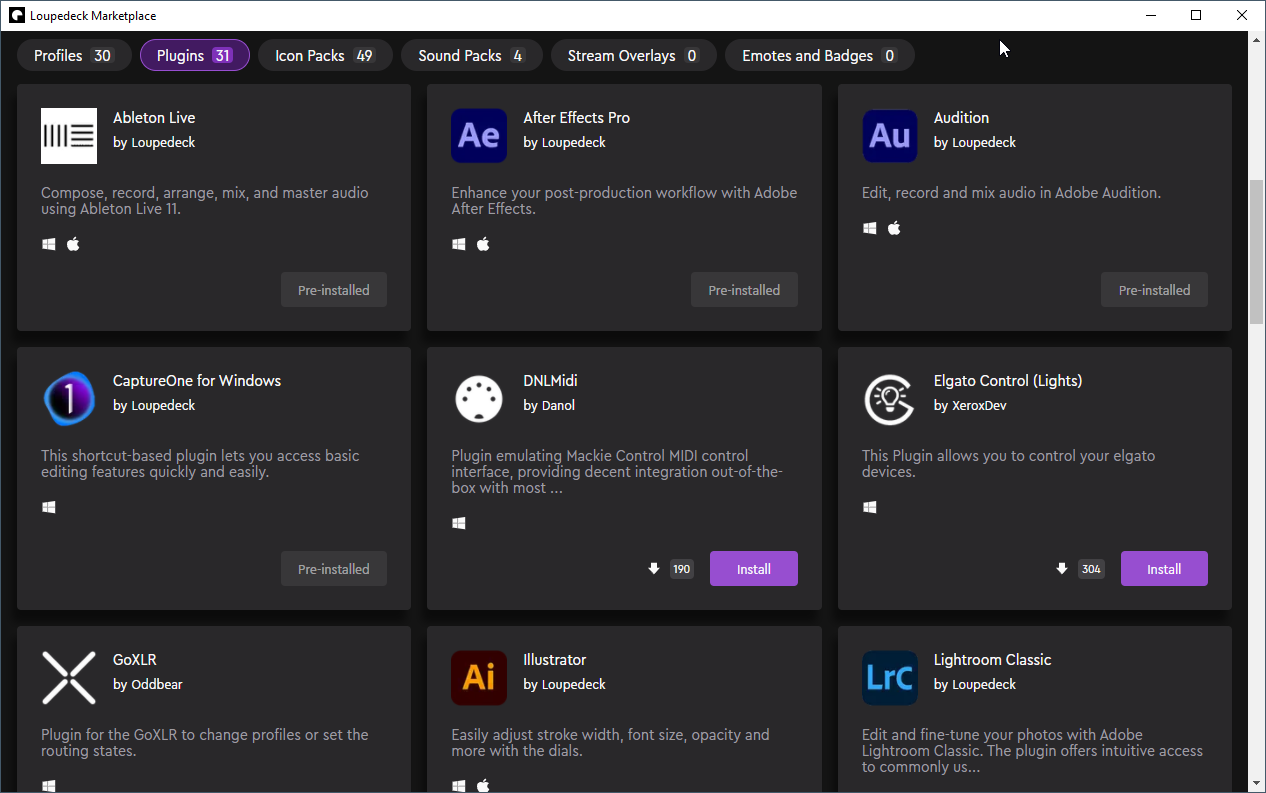This screenshot has width=1266, height=793.
Task: Click the Loupedeck Marketplace title bar logo
Action: 16,15
